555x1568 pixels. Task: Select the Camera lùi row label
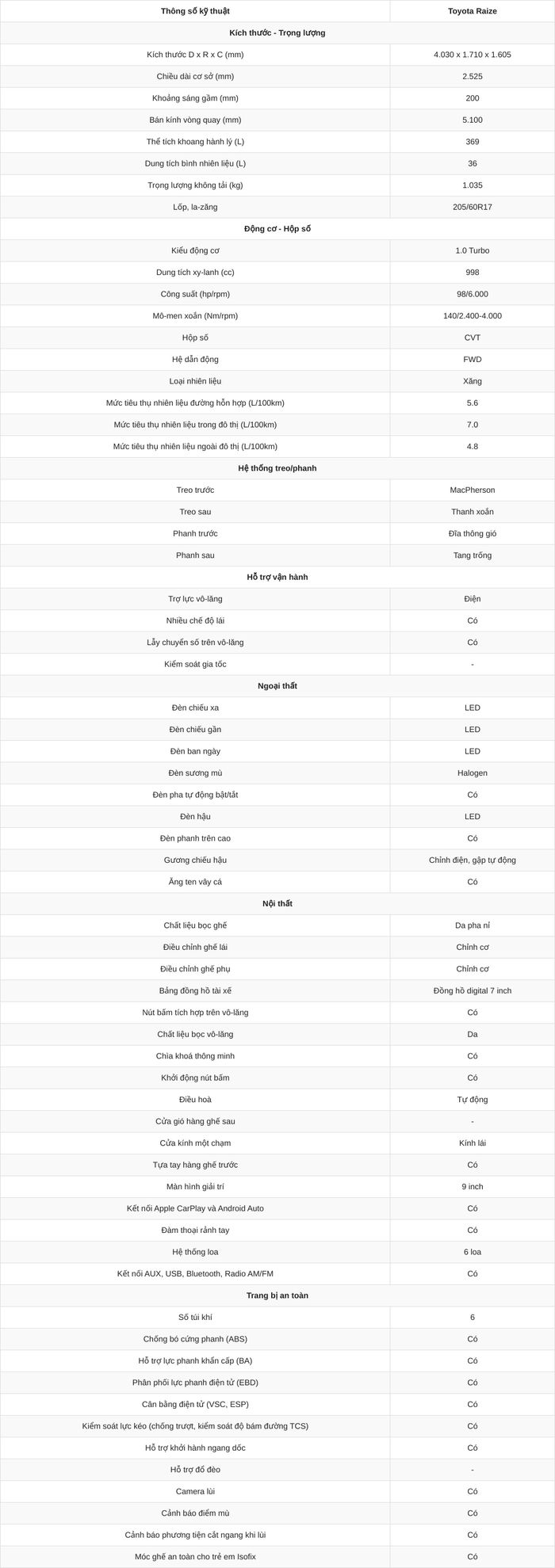coord(195,1491)
